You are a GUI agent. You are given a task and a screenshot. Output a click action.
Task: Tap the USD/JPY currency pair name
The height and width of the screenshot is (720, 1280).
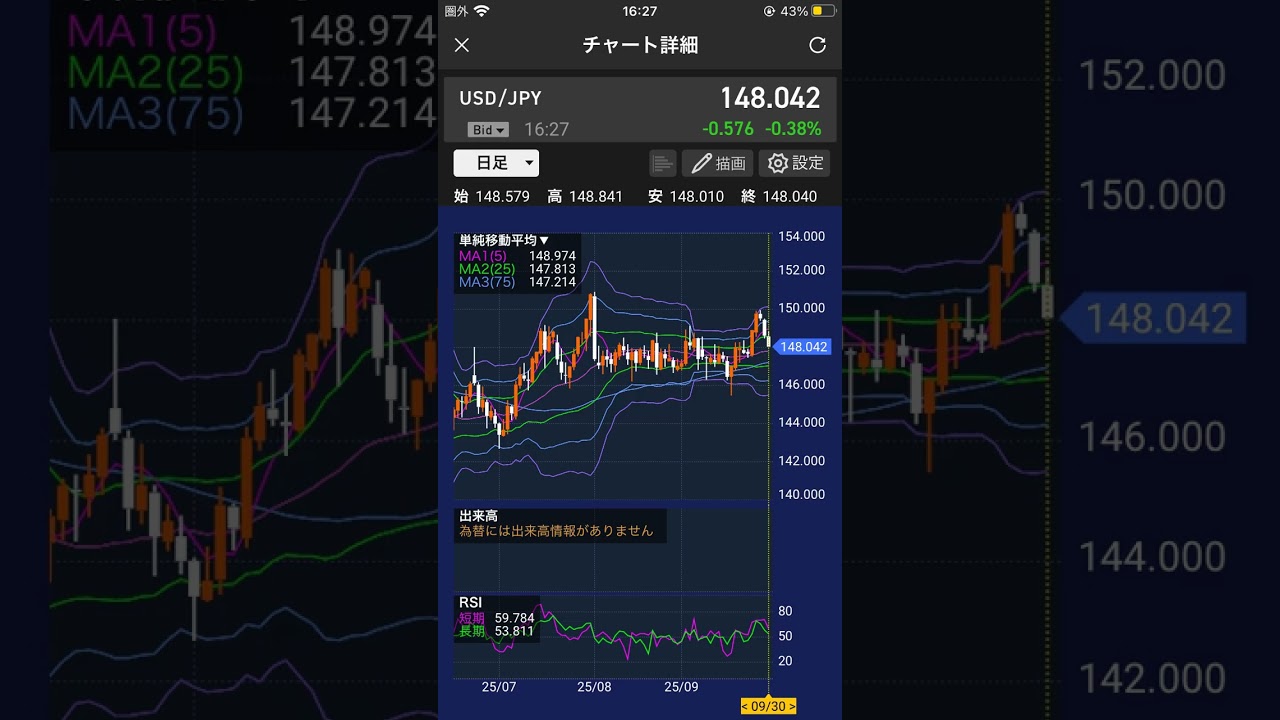click(500, 98)
